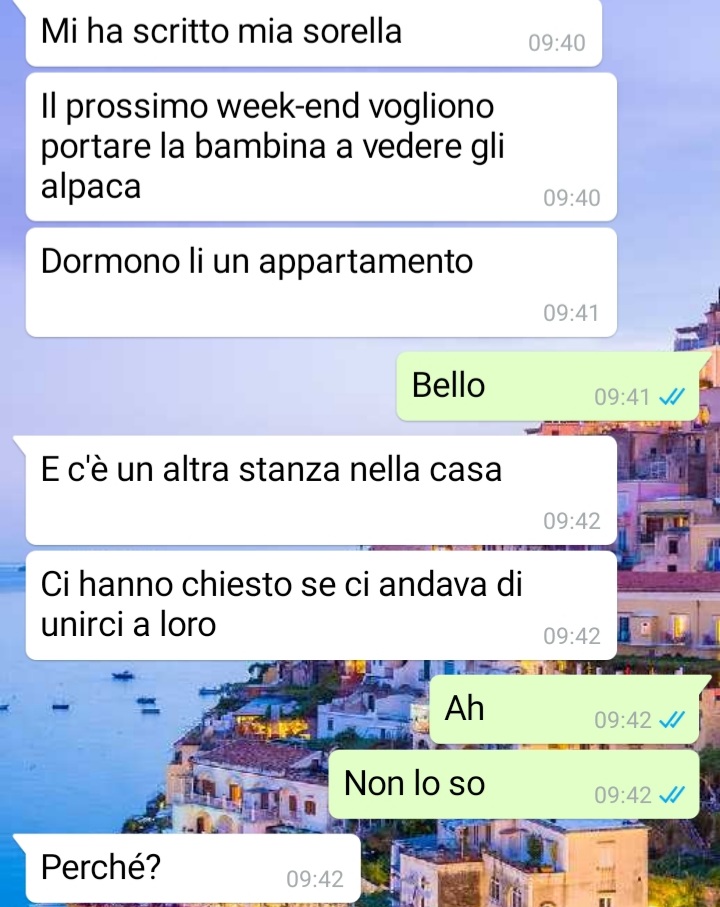
Task: Select the message about seeing the alpaca
Action: pos(321,146)
